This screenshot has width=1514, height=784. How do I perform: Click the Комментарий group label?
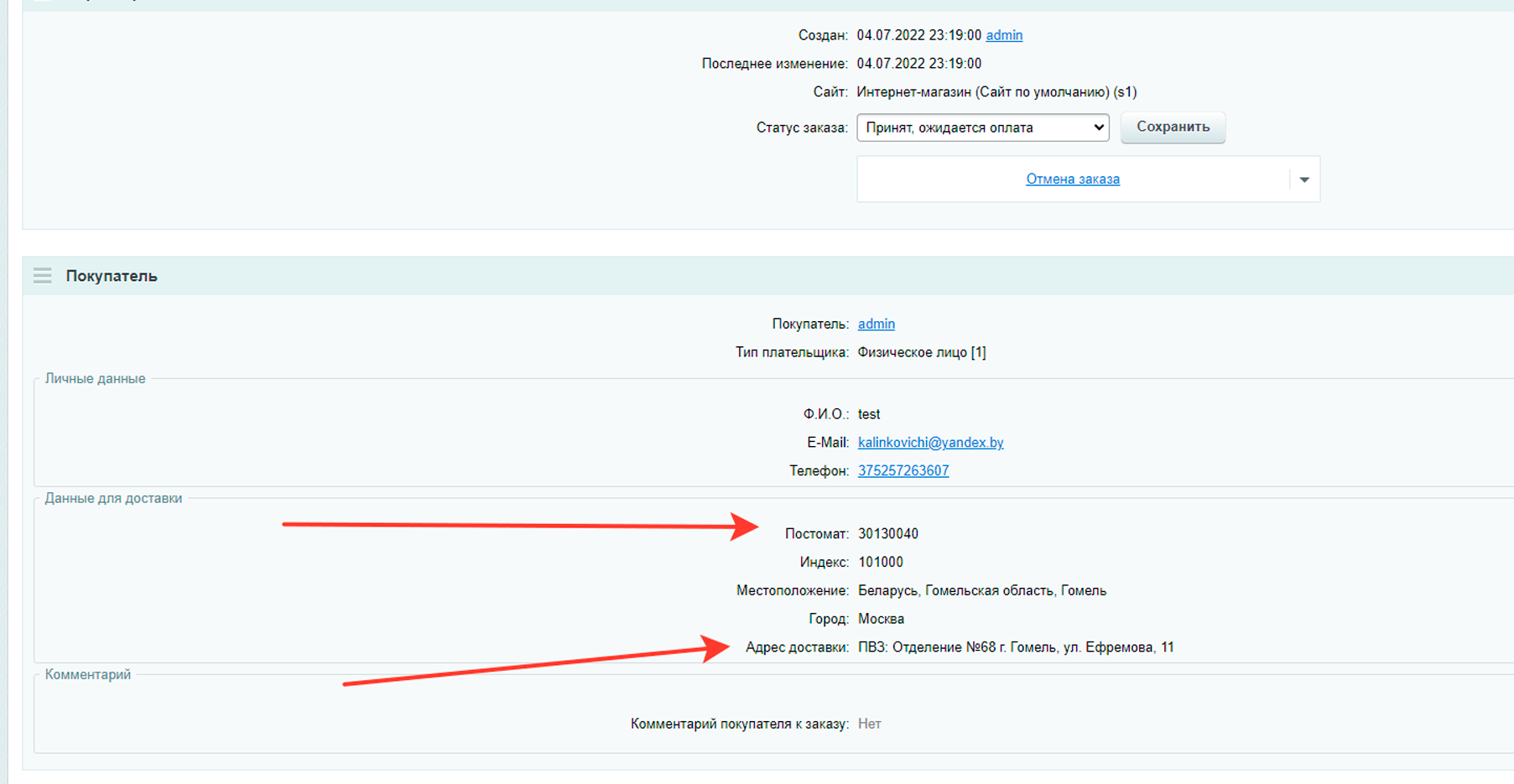88,675
